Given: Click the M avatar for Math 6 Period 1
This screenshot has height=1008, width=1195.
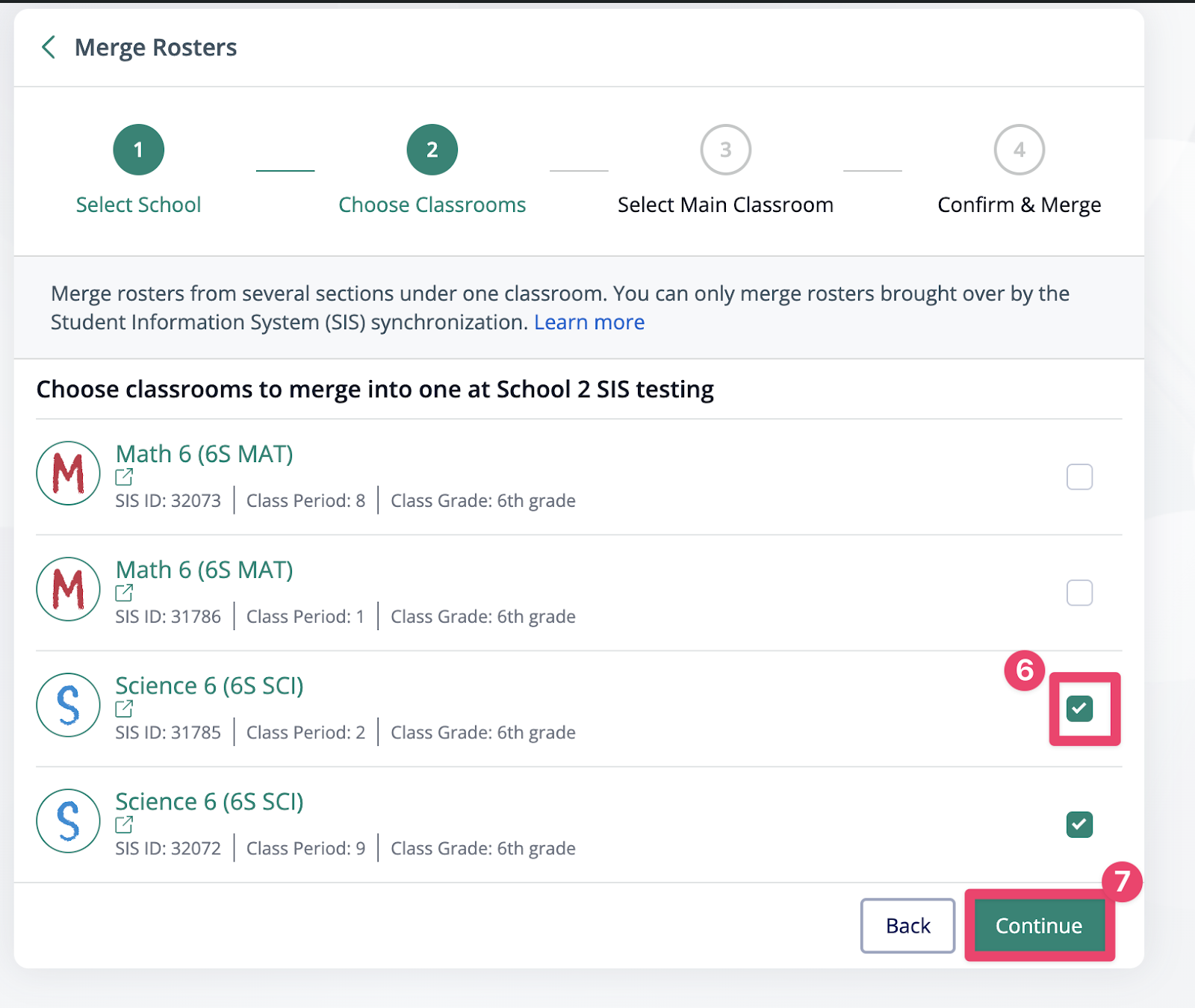Looking at the screenshot, I should [x=68, y=589].
